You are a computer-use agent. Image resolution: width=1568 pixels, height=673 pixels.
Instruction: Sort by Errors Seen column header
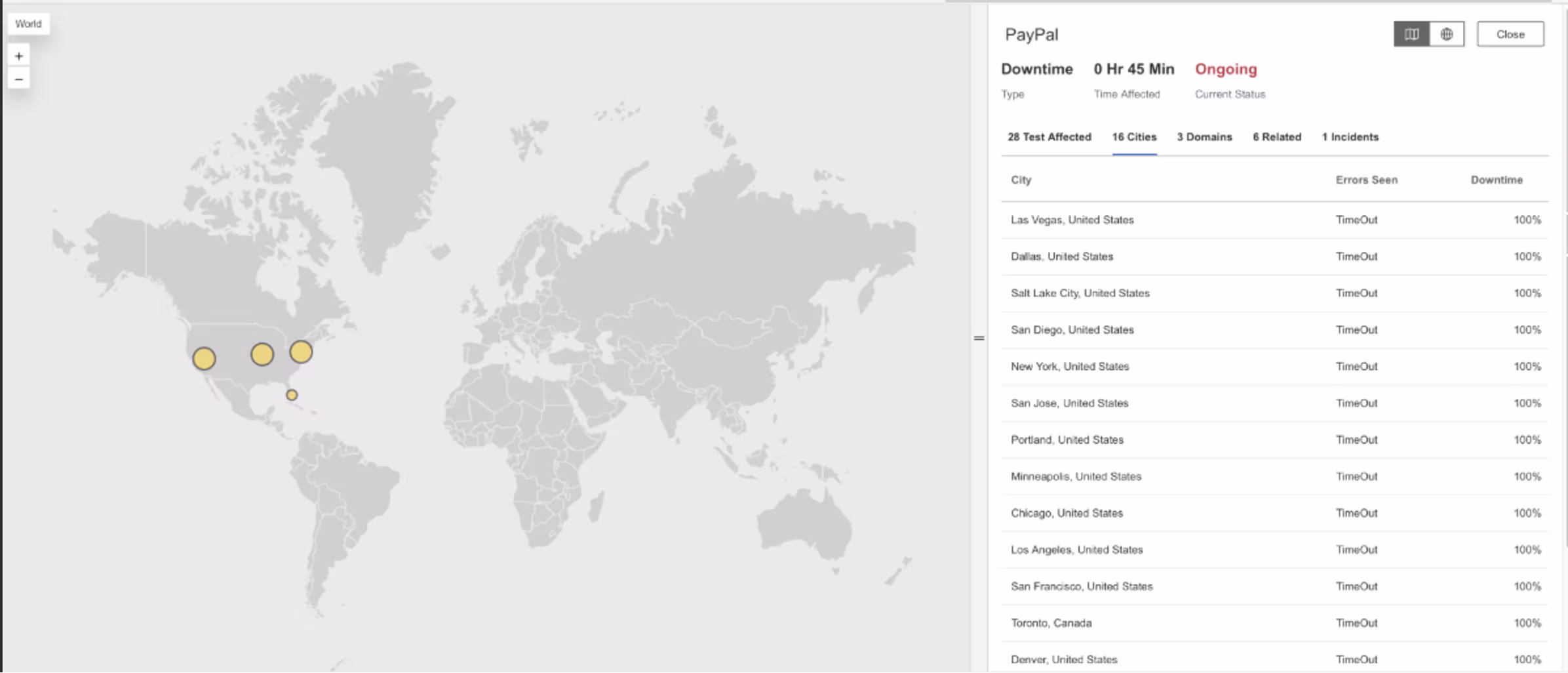(1367, 180)
